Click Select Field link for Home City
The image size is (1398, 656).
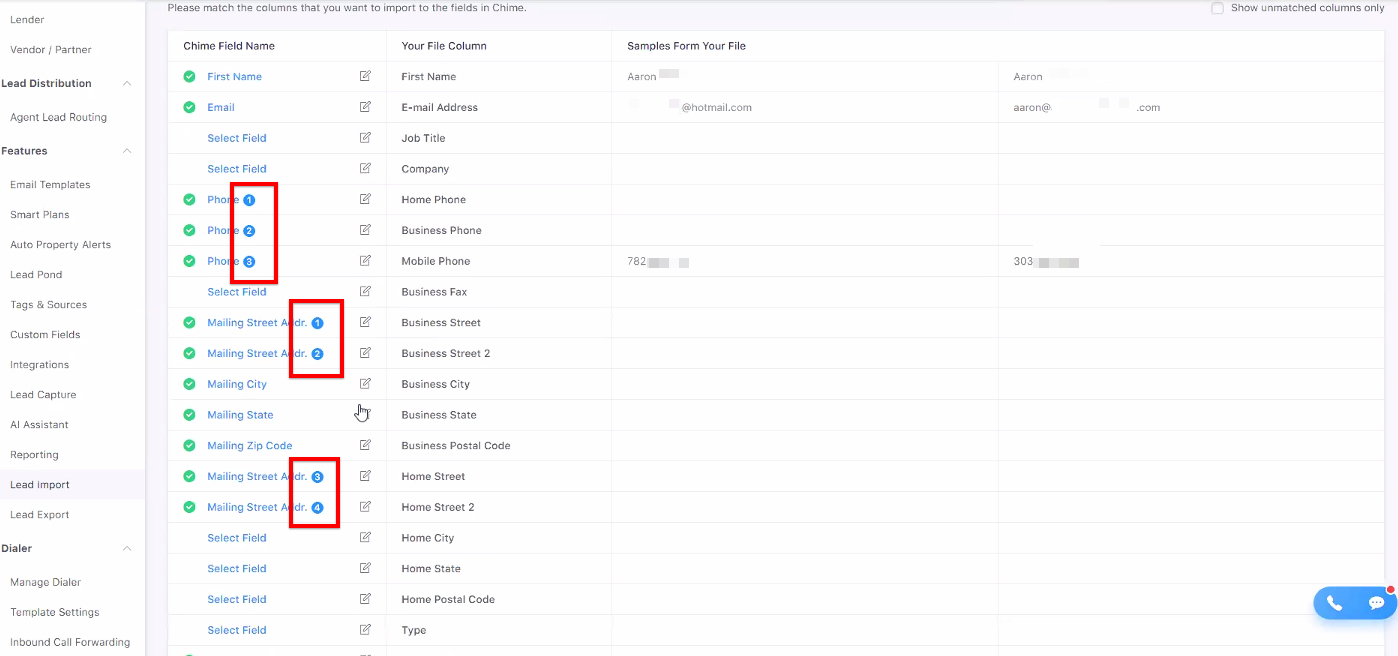237,538
